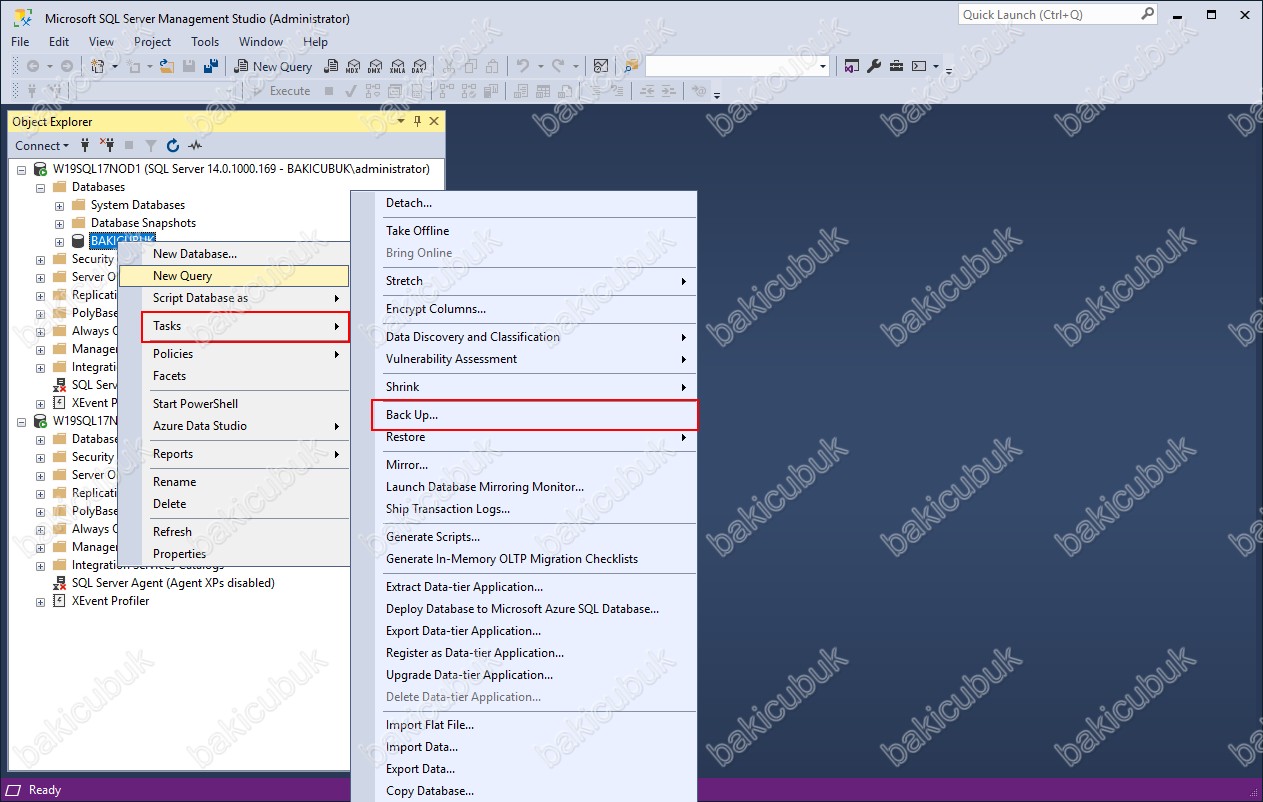Image resolution: width=1263 pixels, height=802 pixels.
Task: Choose Properties in the context menu
Action: point(234,554)
